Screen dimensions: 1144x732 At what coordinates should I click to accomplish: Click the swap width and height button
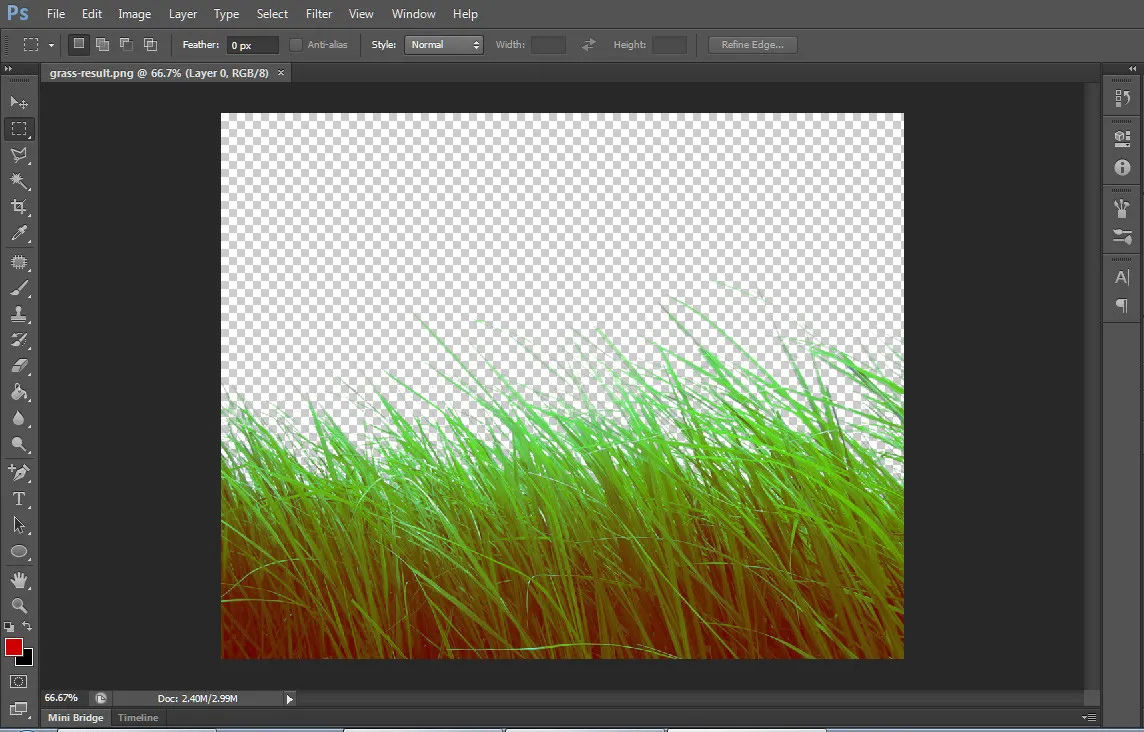click(x=589, y=45)
